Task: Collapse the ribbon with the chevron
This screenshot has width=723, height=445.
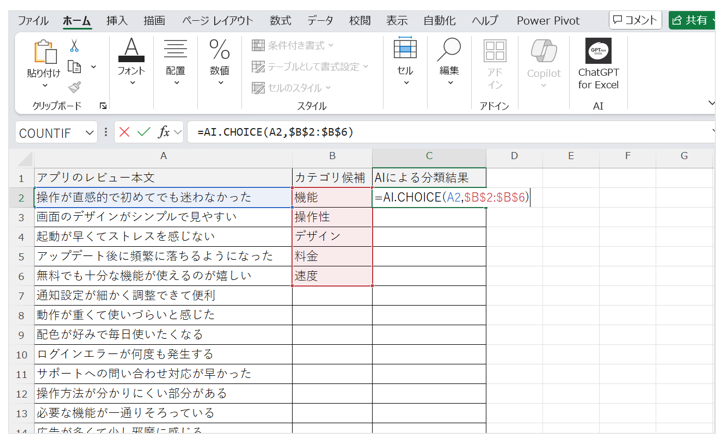Action: pyautogui.click(x=711, y=103)
